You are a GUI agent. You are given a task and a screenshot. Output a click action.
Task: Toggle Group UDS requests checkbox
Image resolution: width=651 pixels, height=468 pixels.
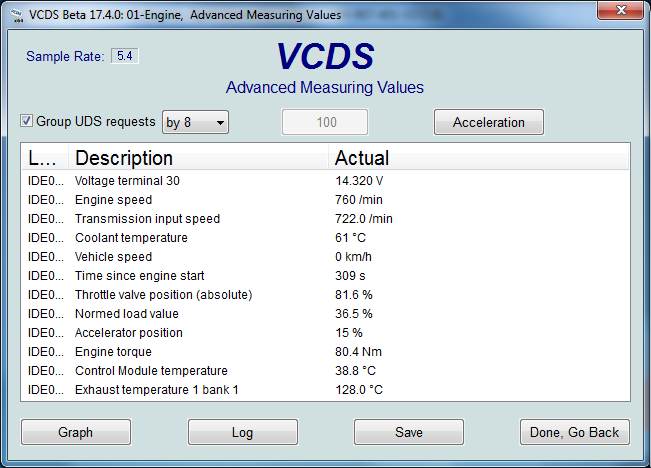(27, 121)
